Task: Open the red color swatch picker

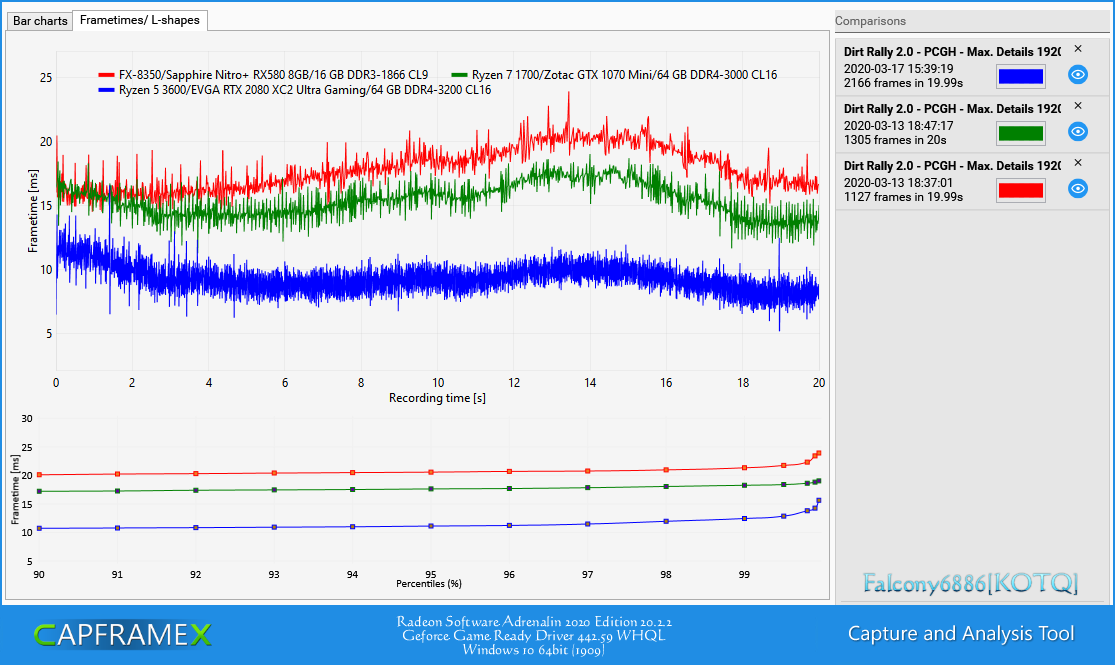Action: pos(1020,190)
